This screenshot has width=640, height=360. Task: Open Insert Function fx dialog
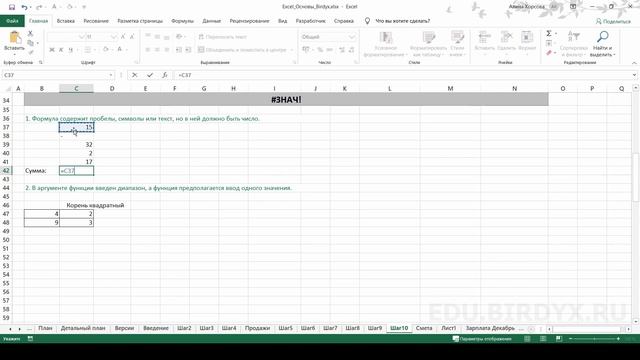(165, 75)
